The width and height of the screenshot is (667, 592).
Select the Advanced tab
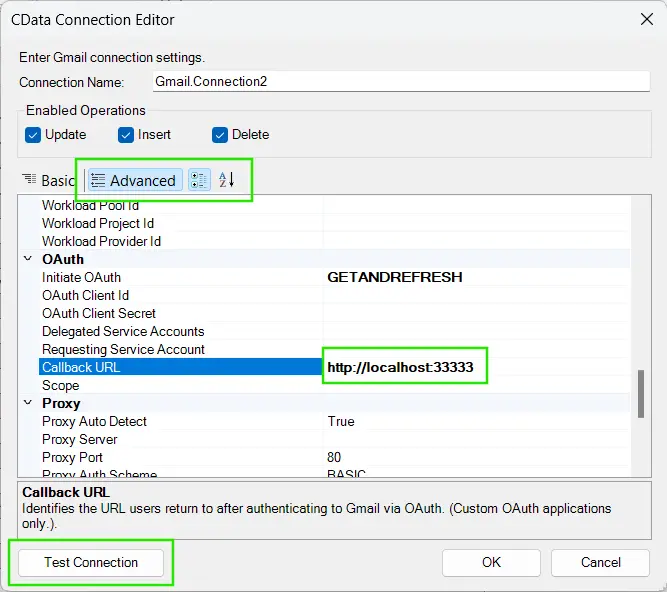click(133, 181)
